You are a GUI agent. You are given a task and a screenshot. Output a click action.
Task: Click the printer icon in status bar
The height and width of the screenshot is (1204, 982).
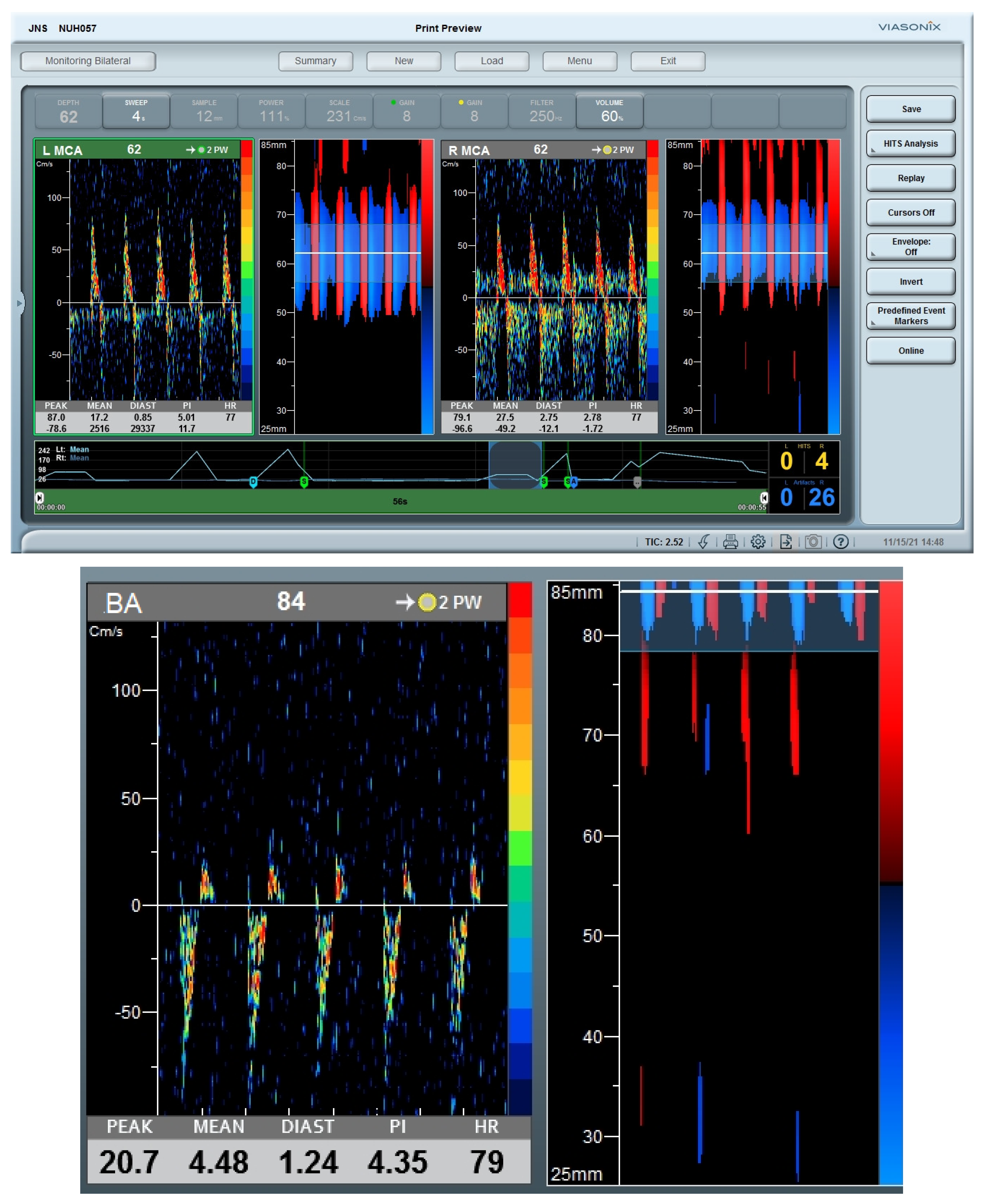pyautogui.click(x=730, y=542)
